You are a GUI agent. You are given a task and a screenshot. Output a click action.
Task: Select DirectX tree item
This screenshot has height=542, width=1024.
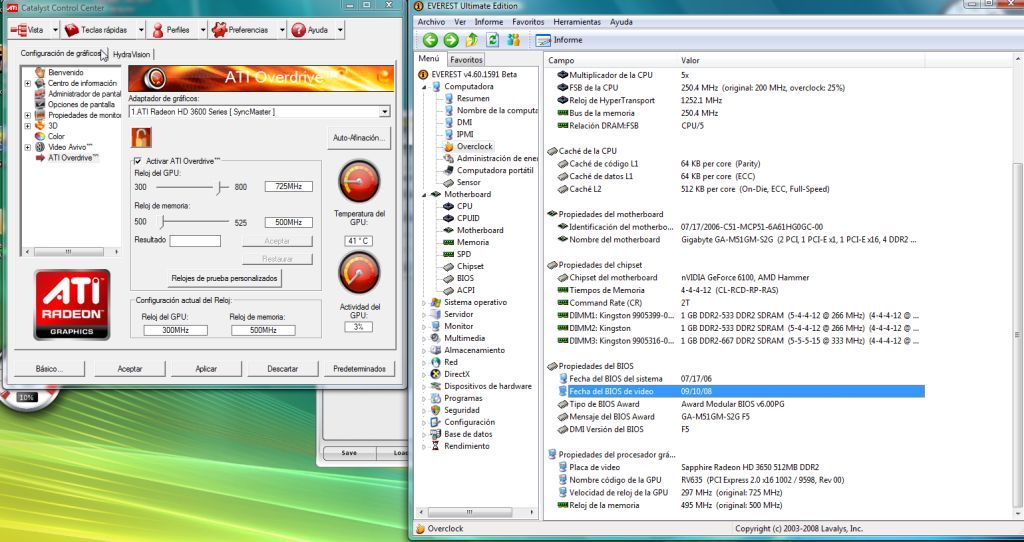point(456,374)
